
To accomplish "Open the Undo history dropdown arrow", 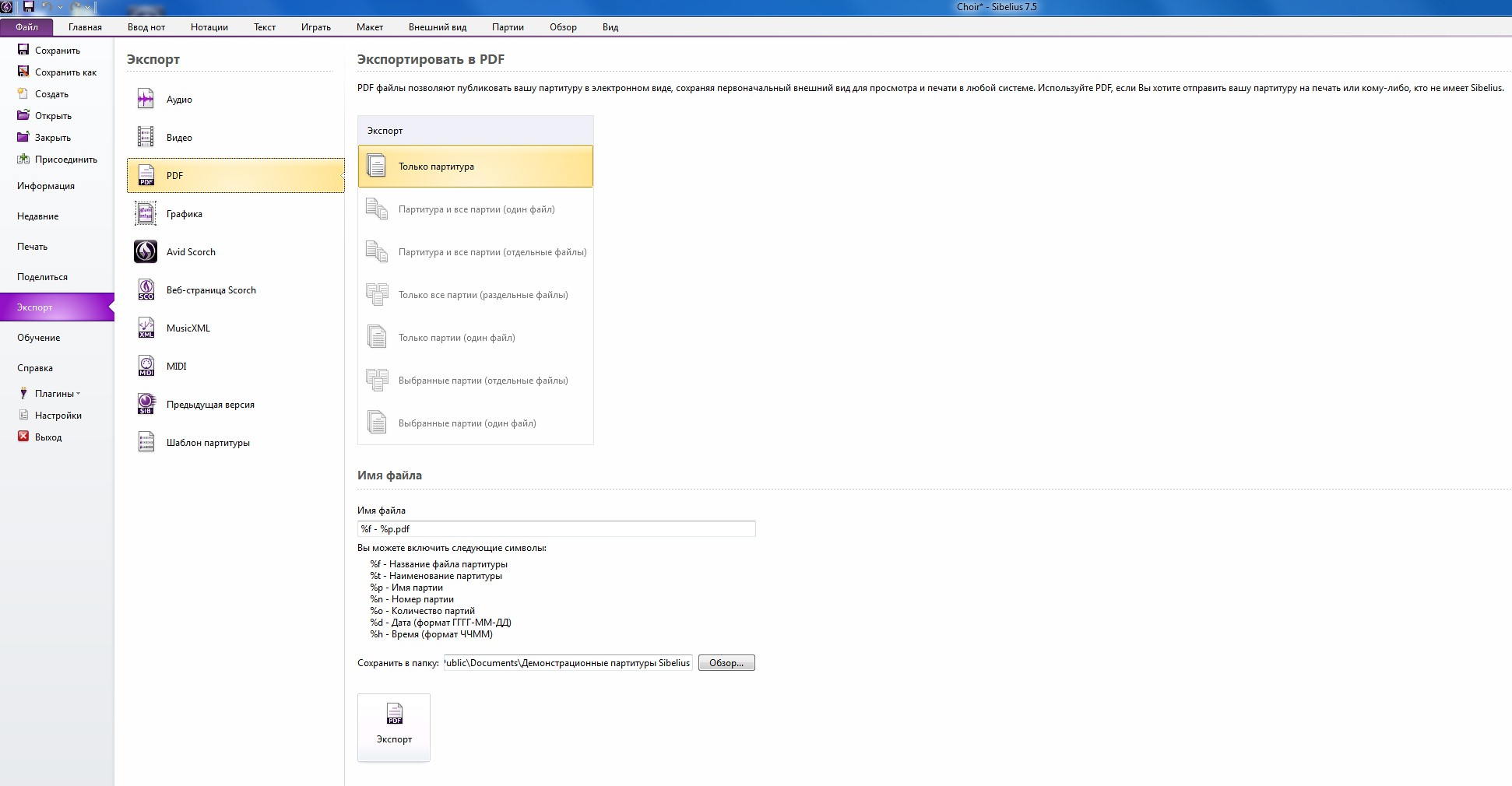I will tap(60, 8).
